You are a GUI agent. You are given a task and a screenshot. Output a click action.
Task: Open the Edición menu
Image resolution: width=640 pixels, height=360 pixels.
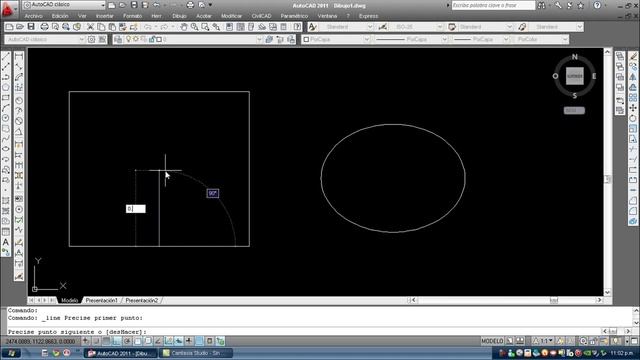pos(60,16)
